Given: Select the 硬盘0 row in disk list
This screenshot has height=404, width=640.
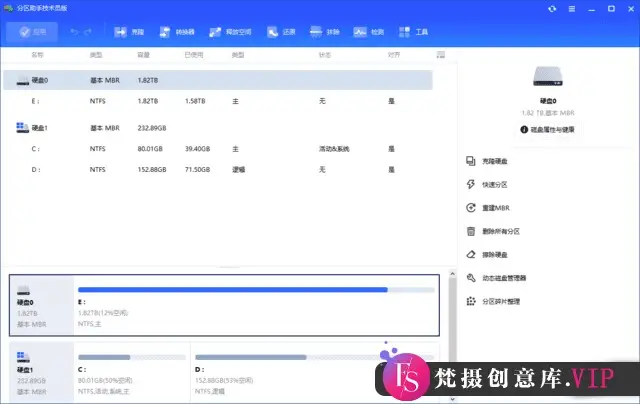Looking at the screenshot, I should [218, 80].
